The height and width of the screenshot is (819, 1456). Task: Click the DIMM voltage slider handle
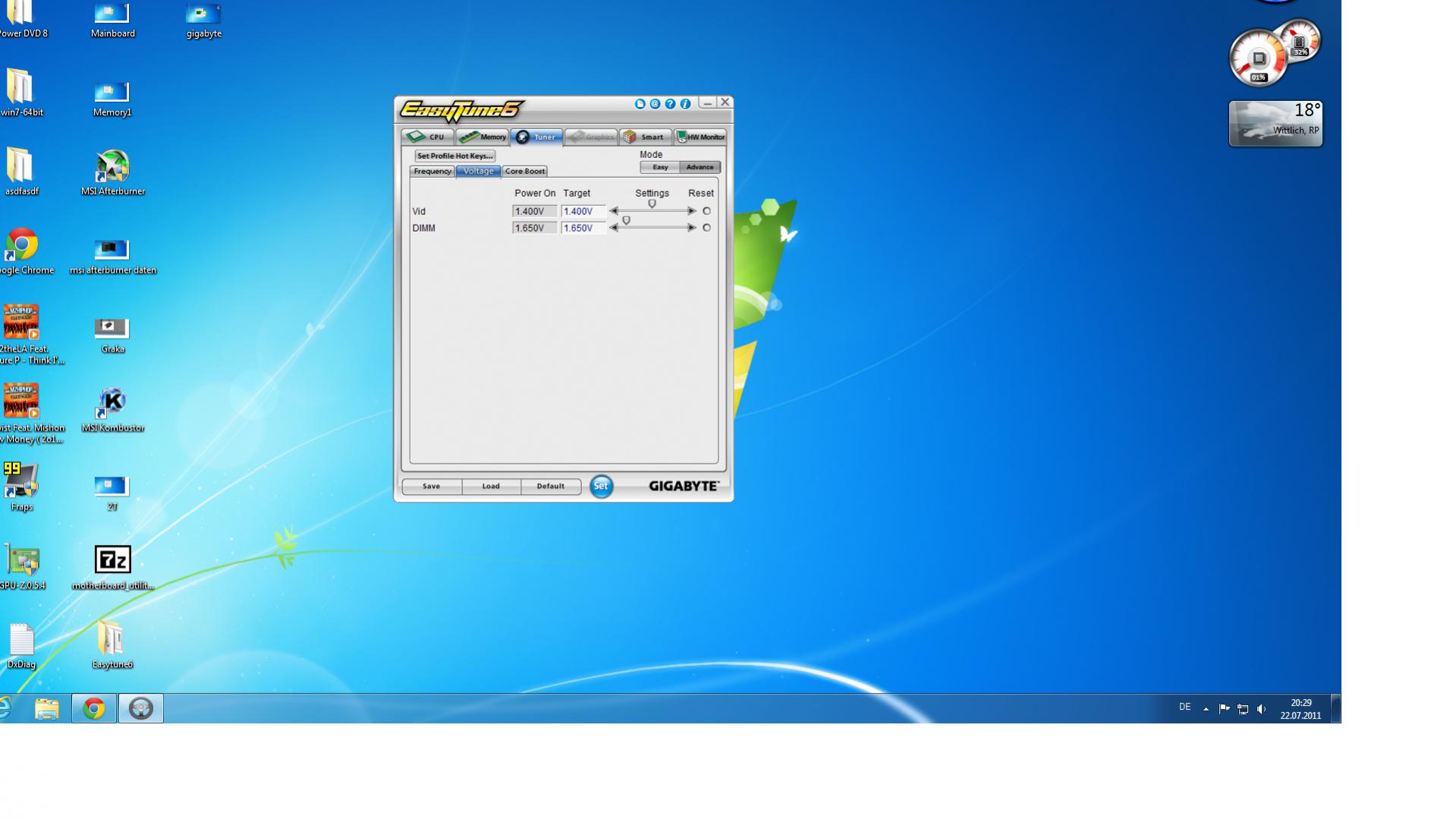626,221
